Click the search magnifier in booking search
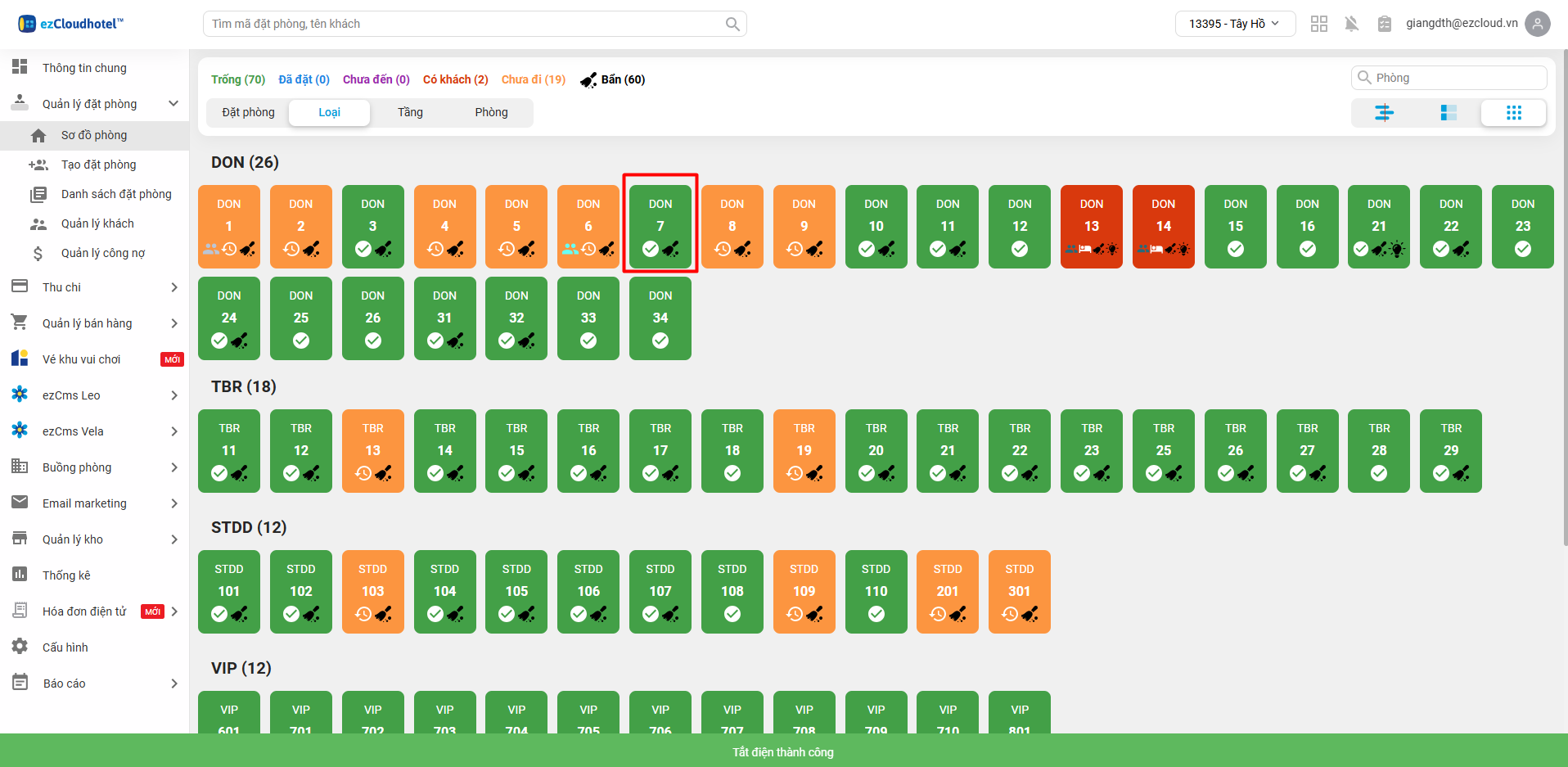1568x767 pixels. click(x=732, y=25)
